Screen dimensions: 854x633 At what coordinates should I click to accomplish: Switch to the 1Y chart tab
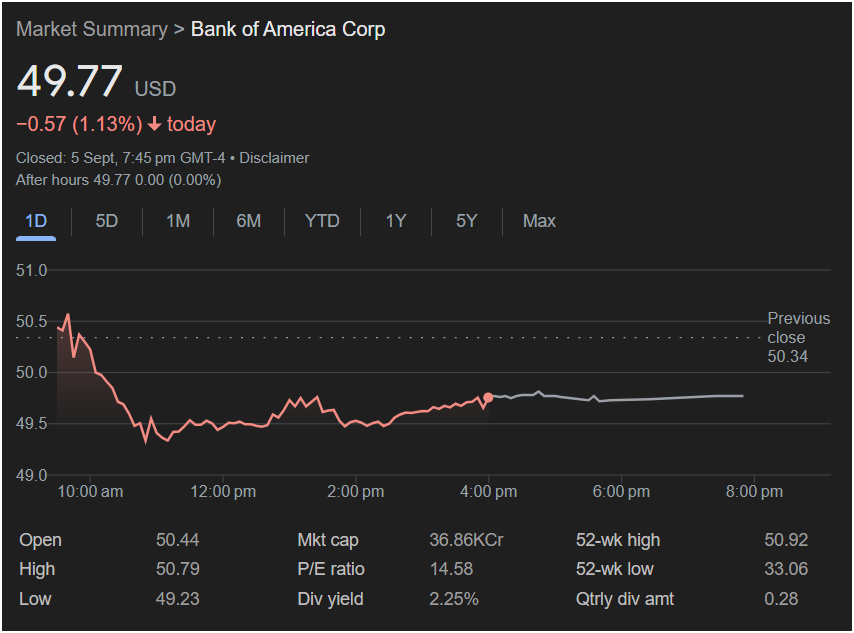(x=396, y=221)
